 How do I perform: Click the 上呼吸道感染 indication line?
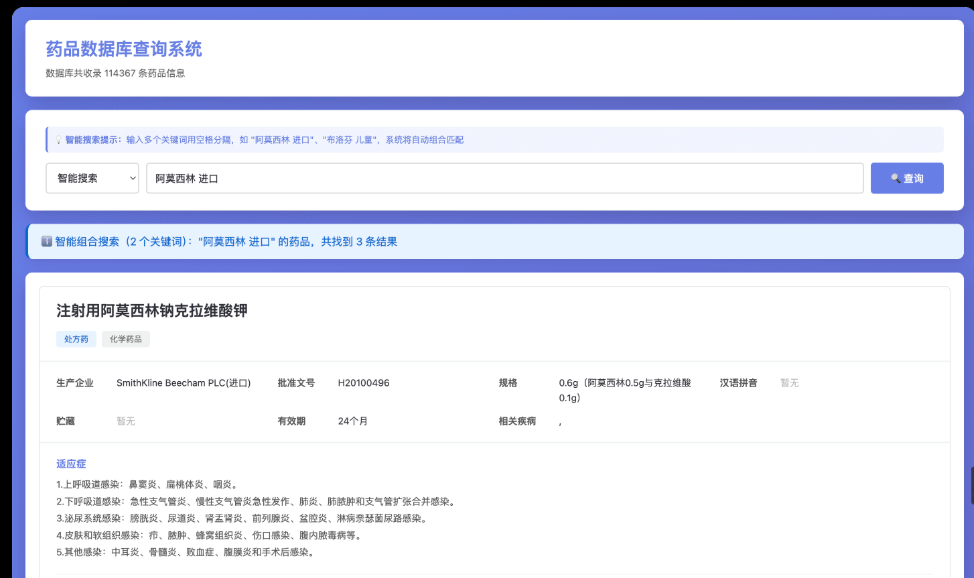147,484
